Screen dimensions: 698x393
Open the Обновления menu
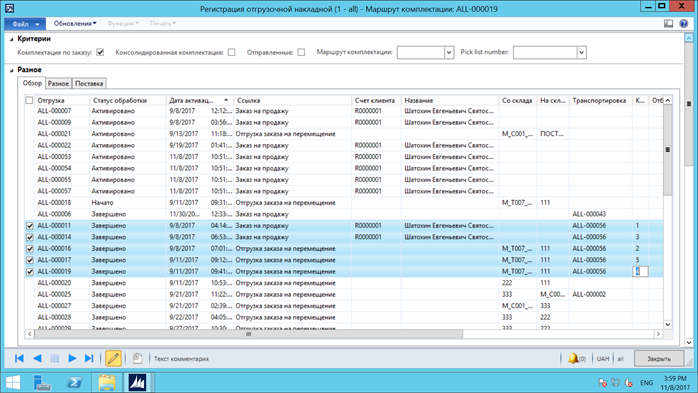point(75,24)
